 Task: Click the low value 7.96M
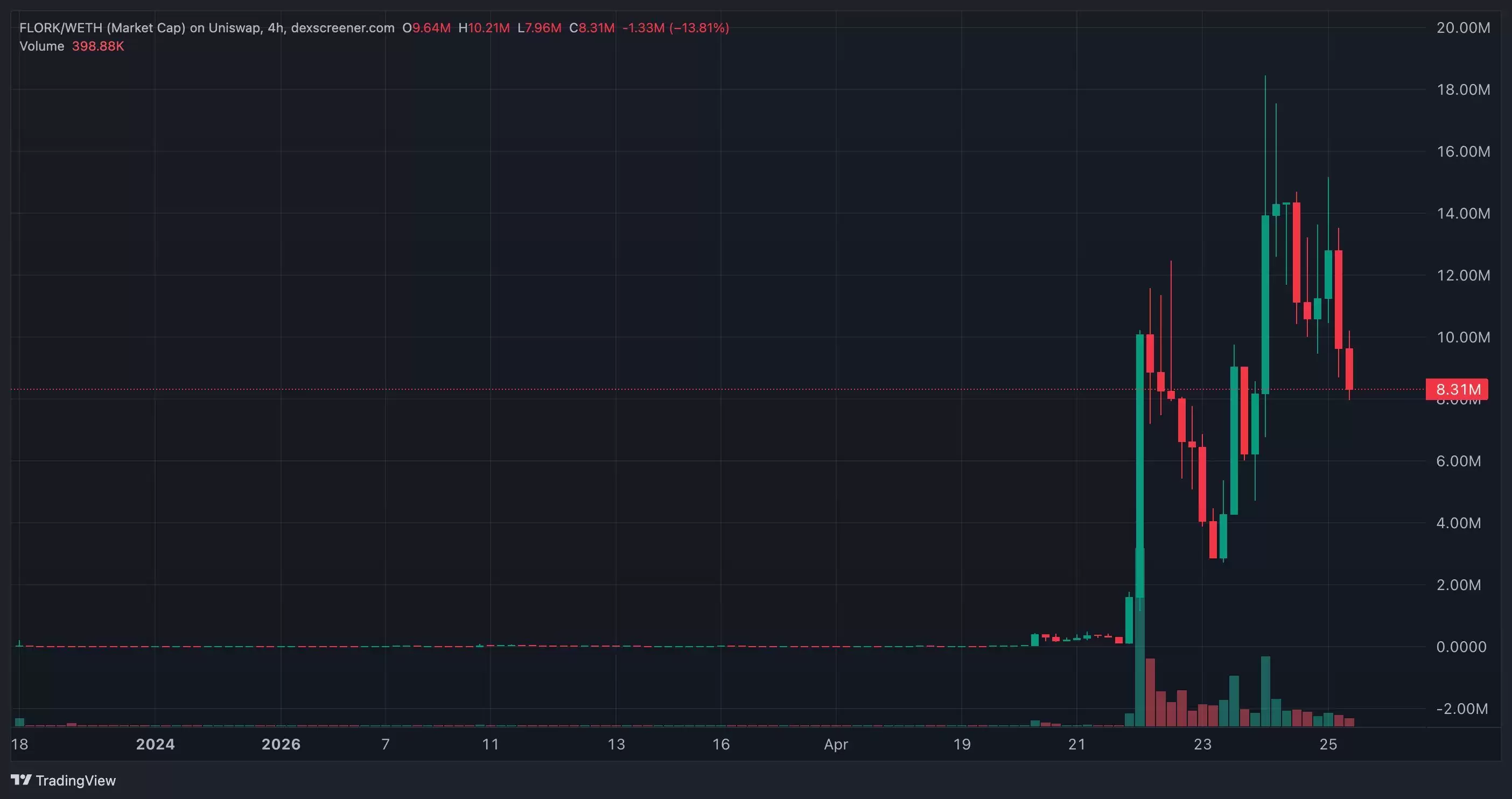coord(543,27)
